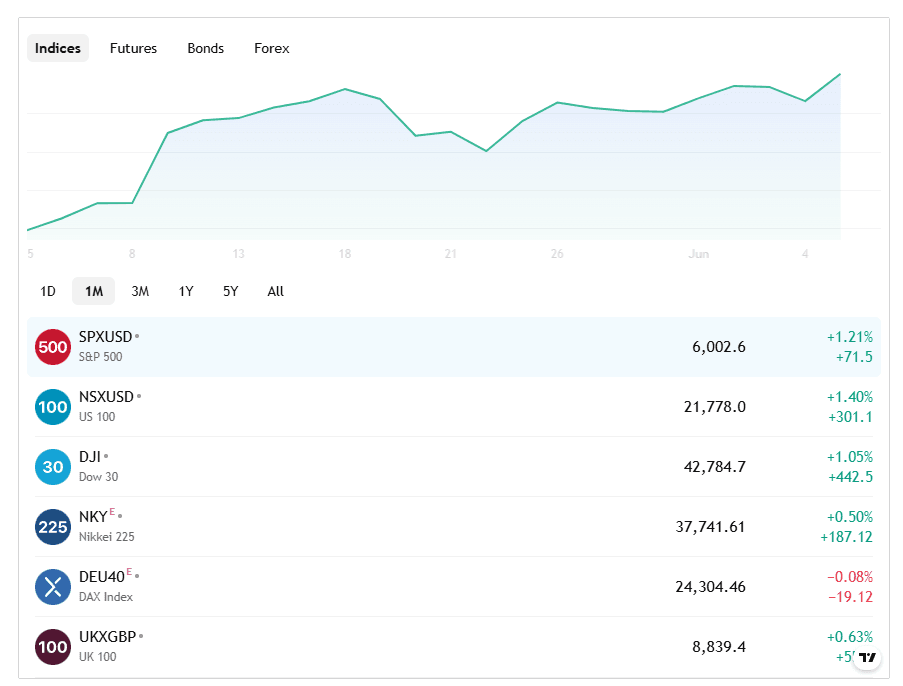Screen dimensions: 903x686
Task: Click the Nikkei 225 description label
Action: coord(107,536)
